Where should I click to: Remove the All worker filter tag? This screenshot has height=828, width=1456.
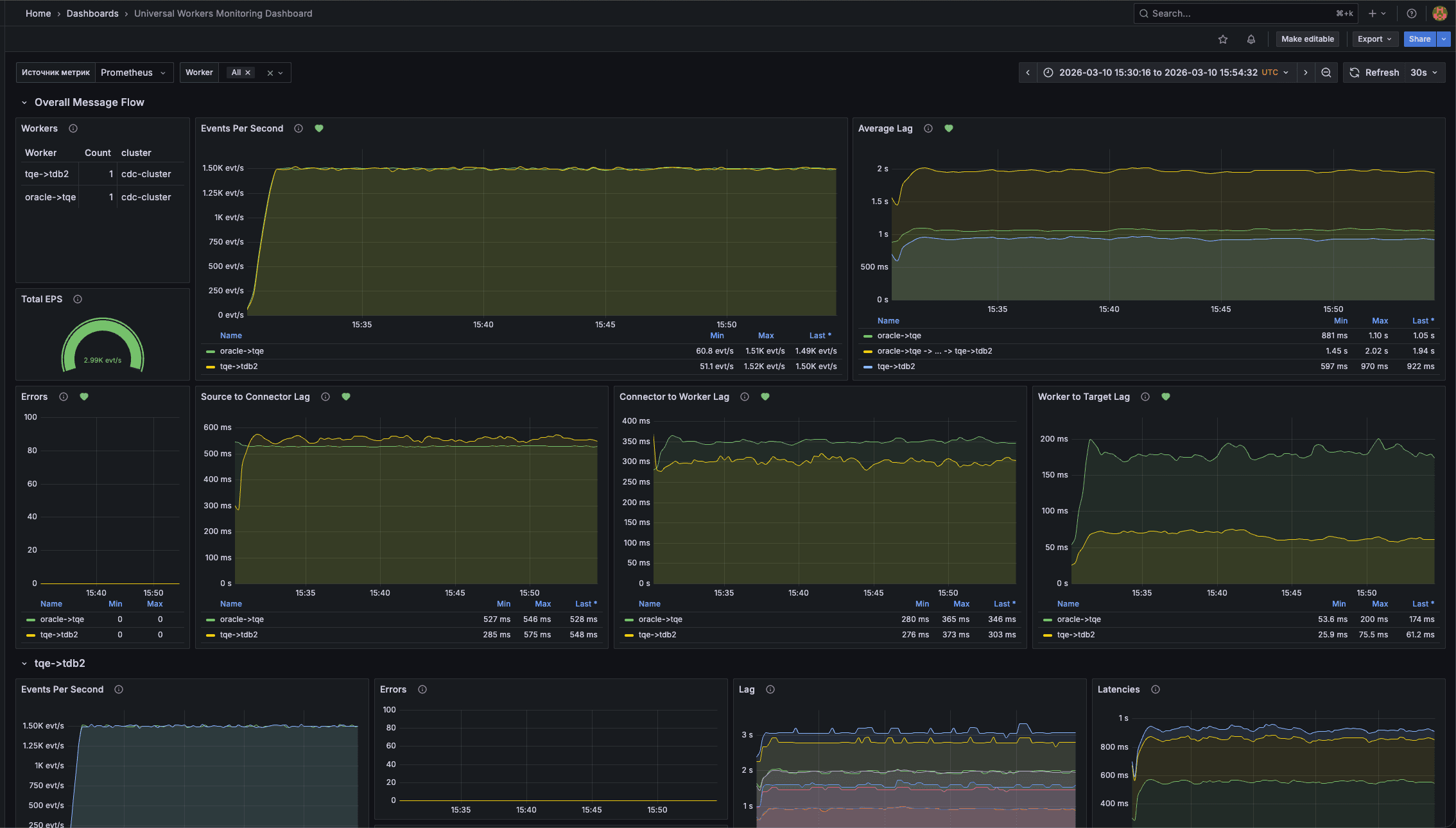point(248,73)
